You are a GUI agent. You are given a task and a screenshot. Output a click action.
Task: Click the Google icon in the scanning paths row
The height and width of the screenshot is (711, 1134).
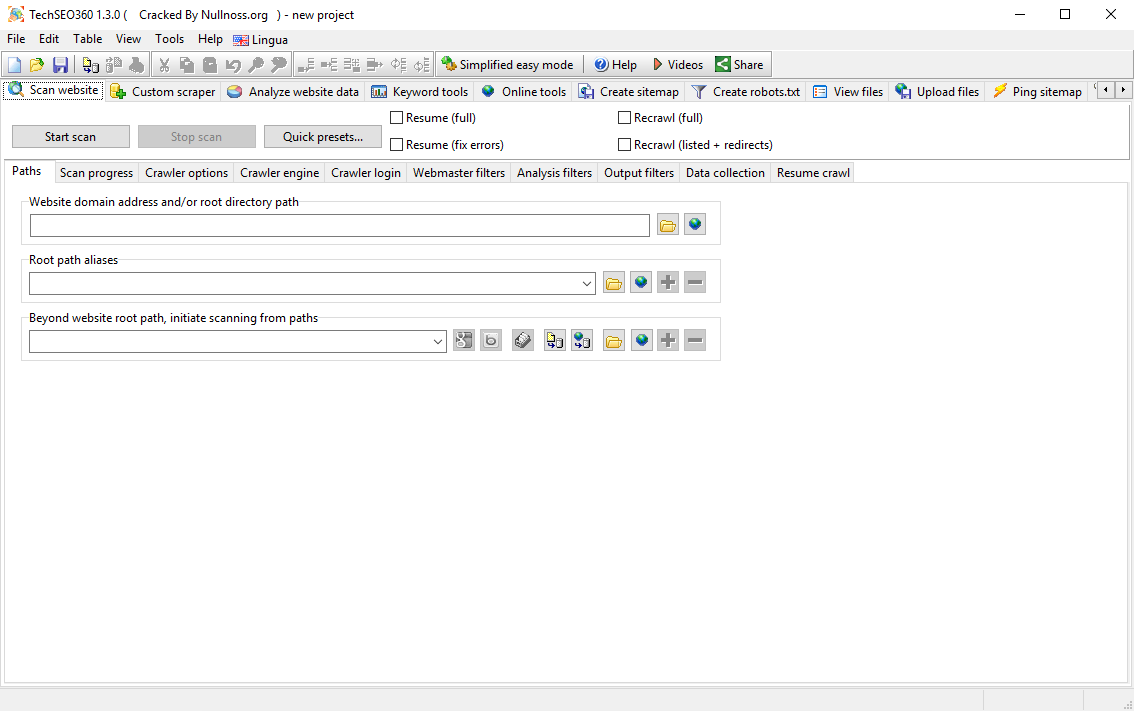(x=464, y=340)
